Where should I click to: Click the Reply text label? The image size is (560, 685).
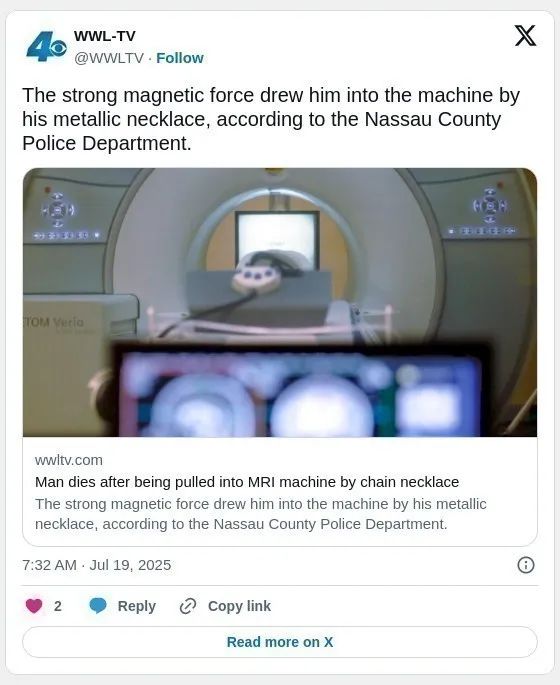[x=137, y=606]
